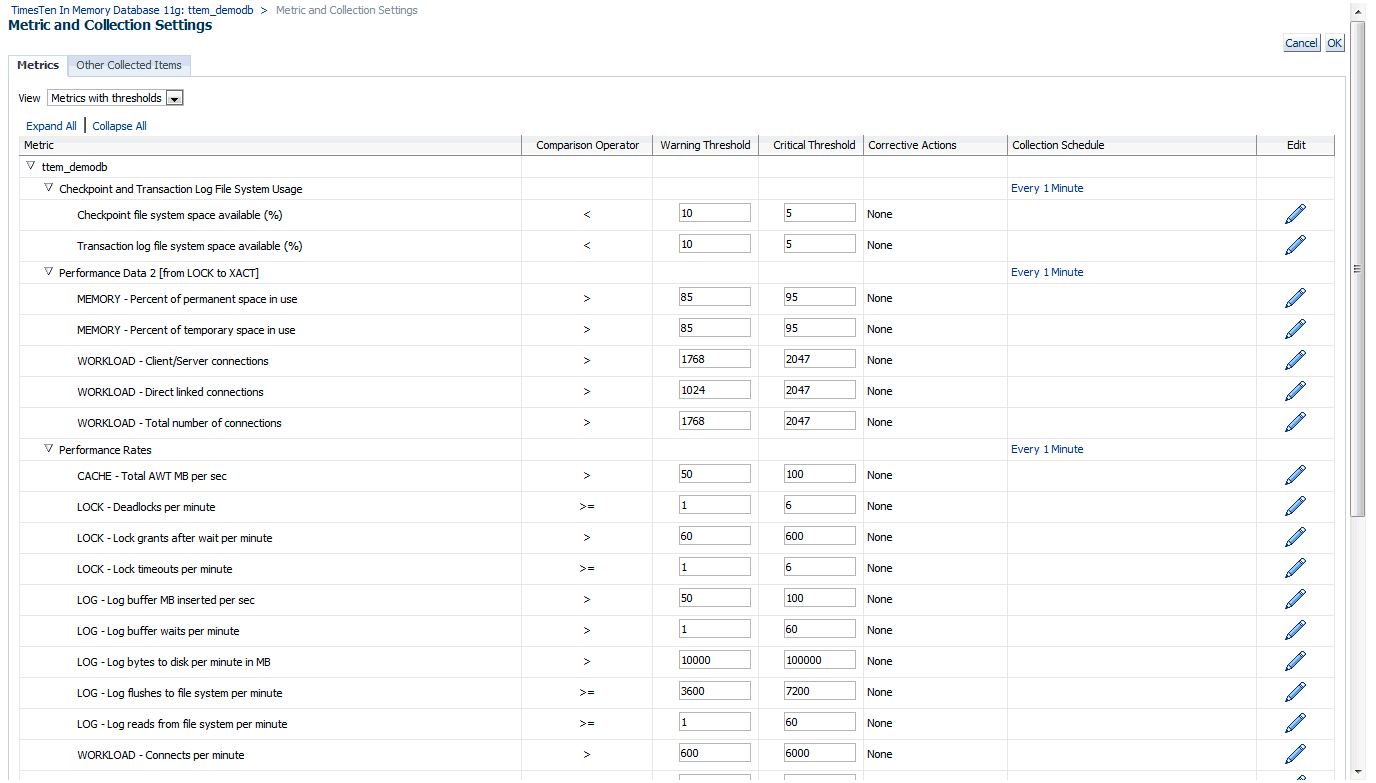
Task: Collapse the Performance Rates group
Action: click(49, 449)
